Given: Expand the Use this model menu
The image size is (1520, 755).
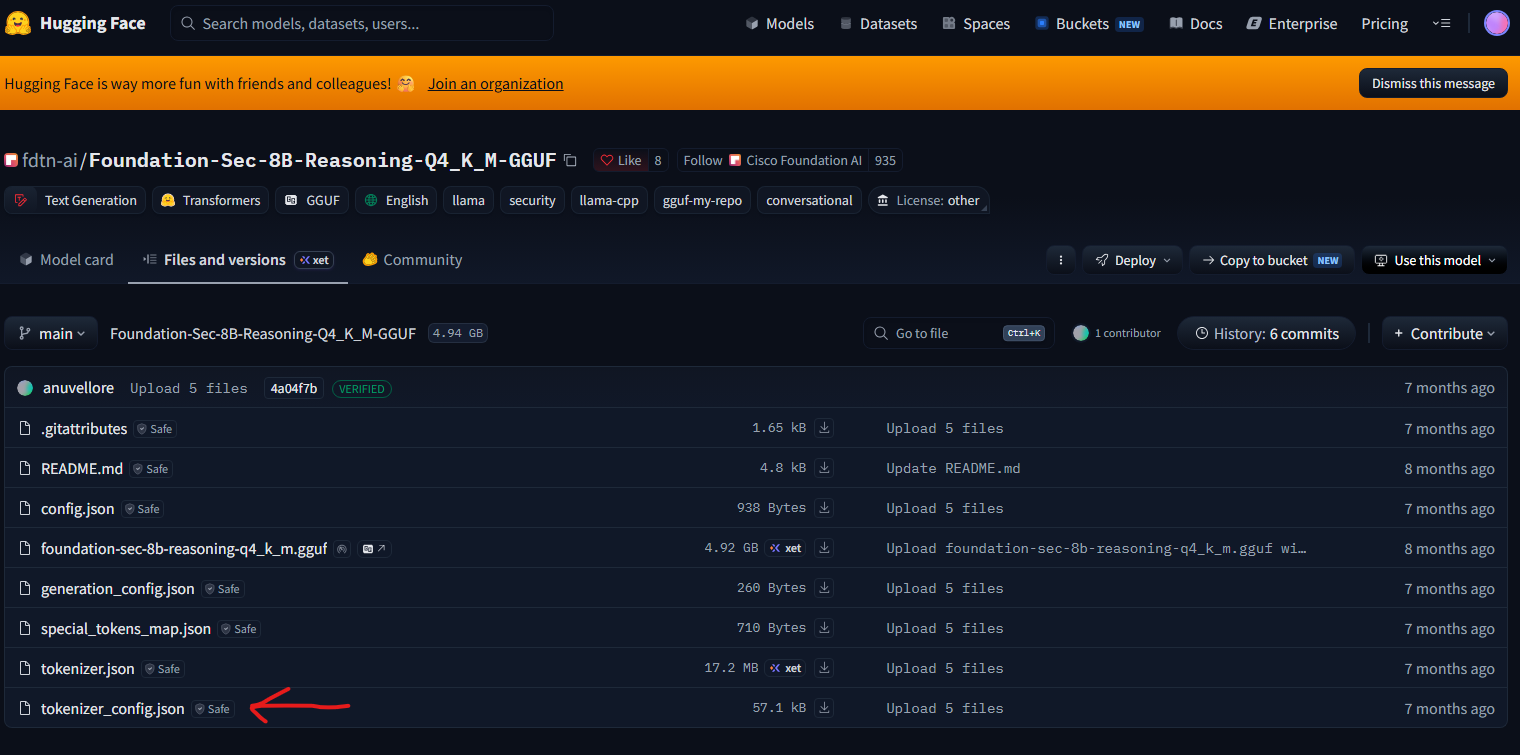Looking at the screenshot, I should tap(1435, 260).
